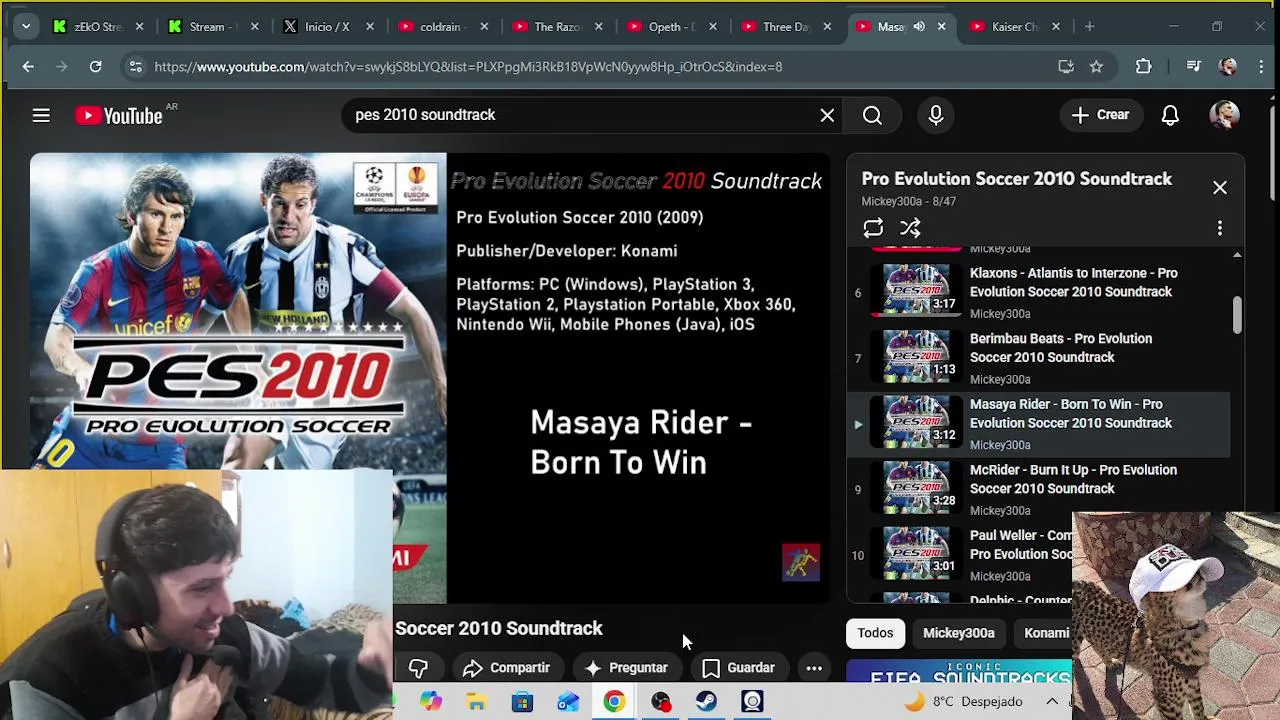Switch to the Kaiser Ch tab
The width and height of the screenshot is (1280, 720).
[1014, 27]
